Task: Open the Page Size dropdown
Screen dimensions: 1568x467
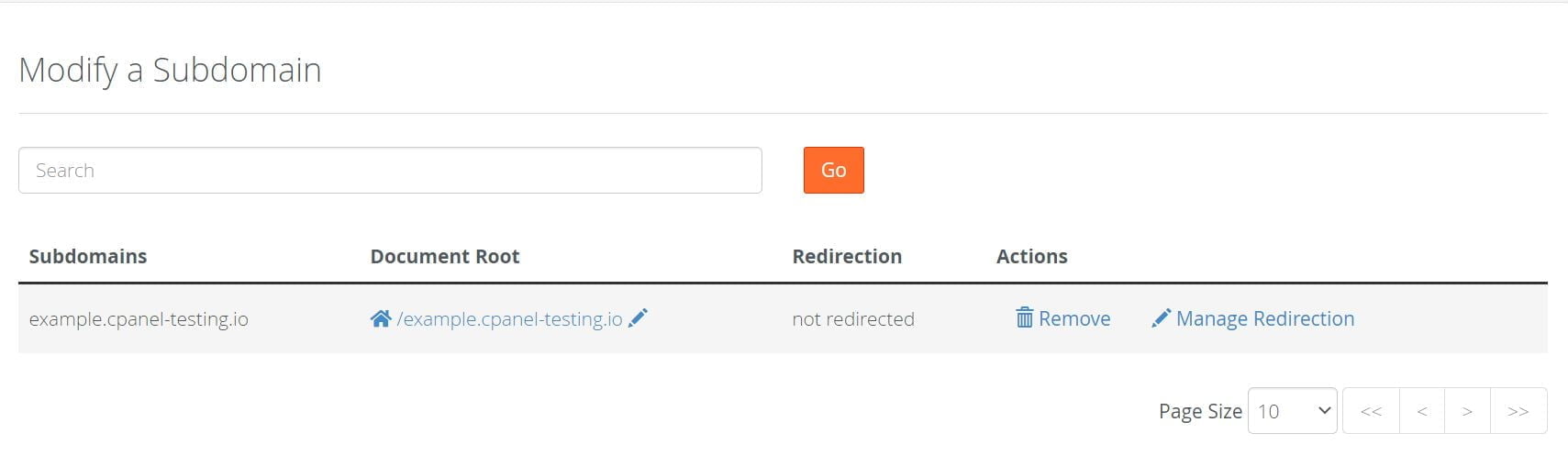Action: 1292,411
